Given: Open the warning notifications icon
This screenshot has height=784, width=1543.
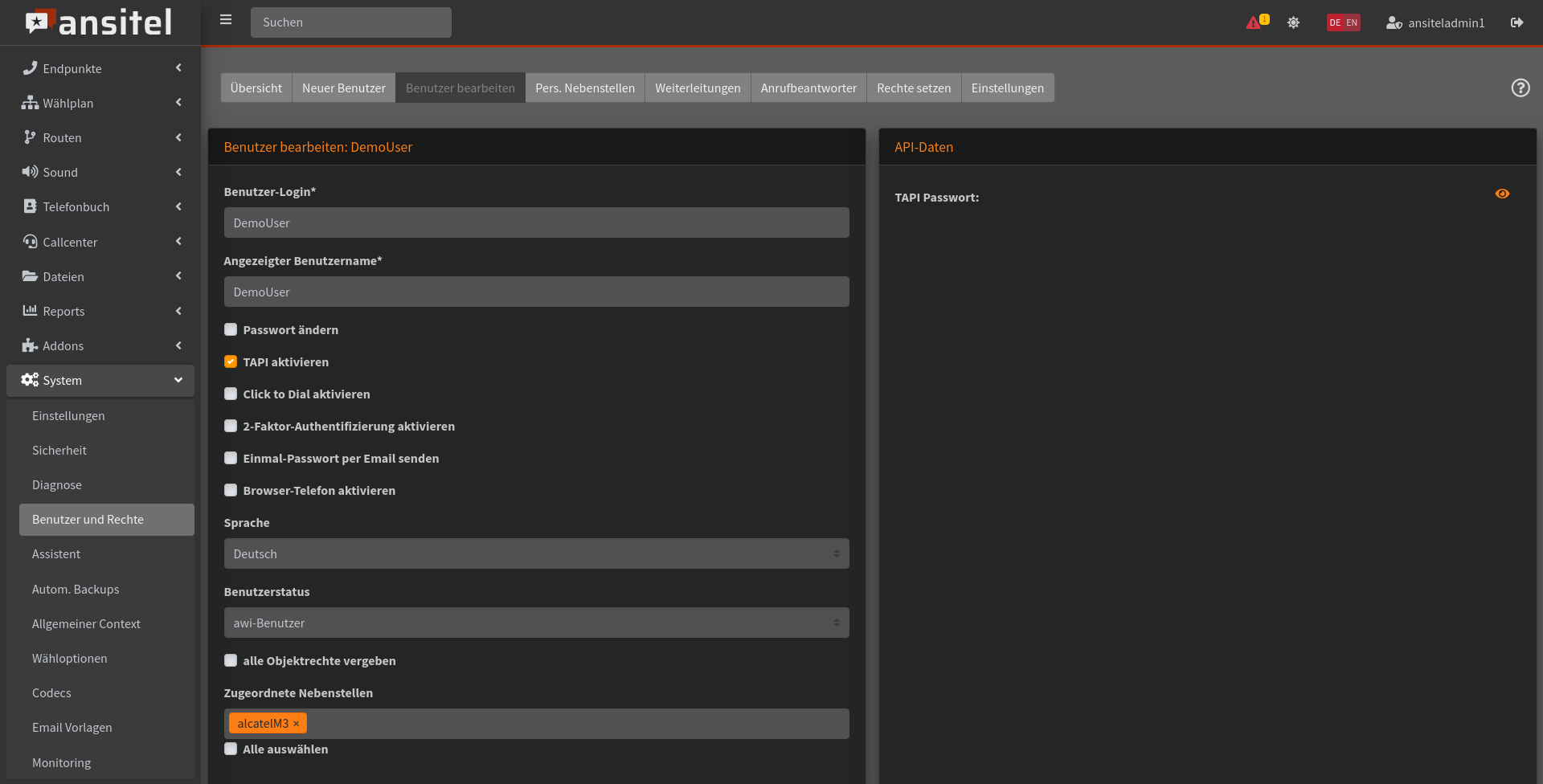Looking at the screenshot, I should click(x=1256, y=22).
